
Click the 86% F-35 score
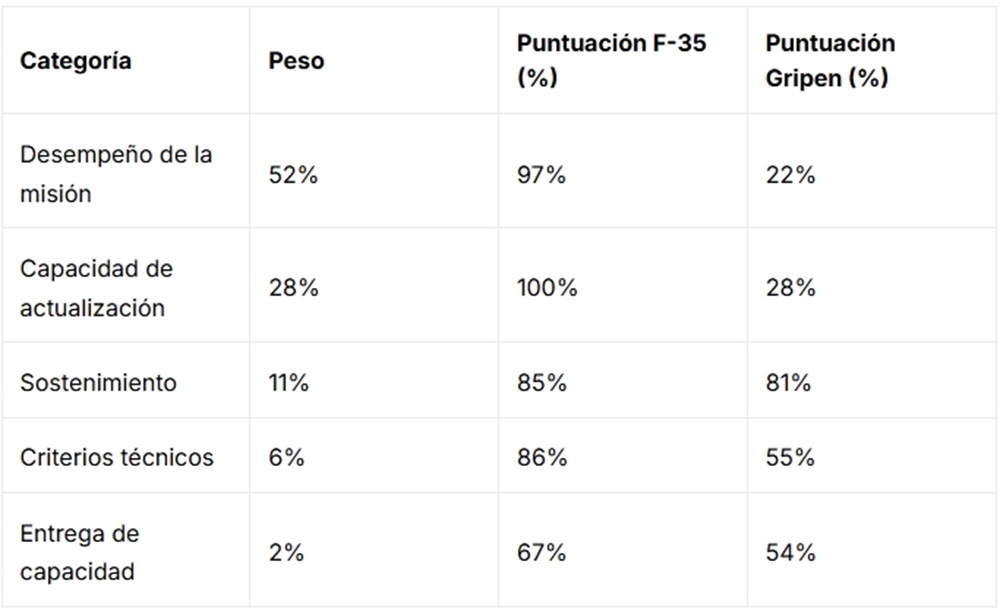542,457
